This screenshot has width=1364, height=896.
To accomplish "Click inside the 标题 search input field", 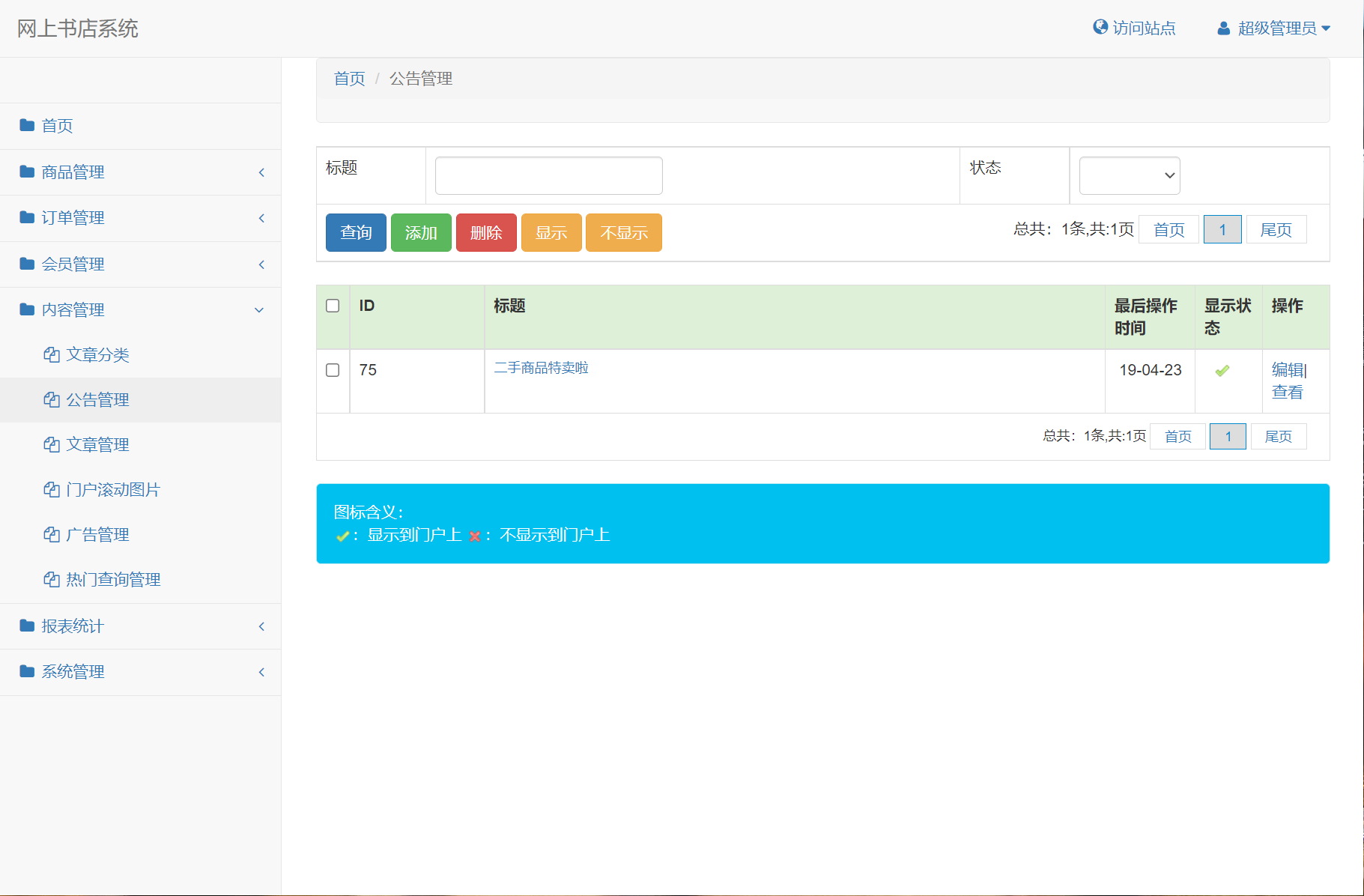I will click(x=548, y=175).
